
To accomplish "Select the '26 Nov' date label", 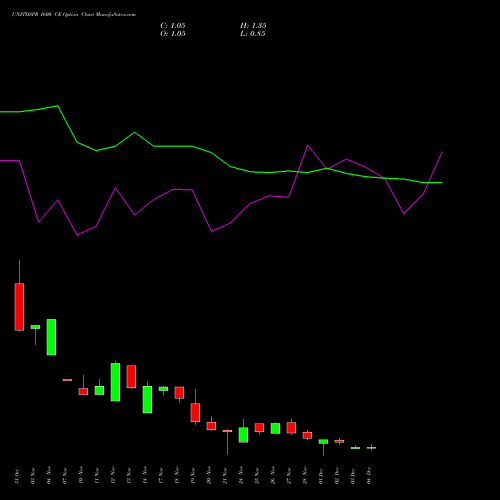I will [x=273, y=476].
